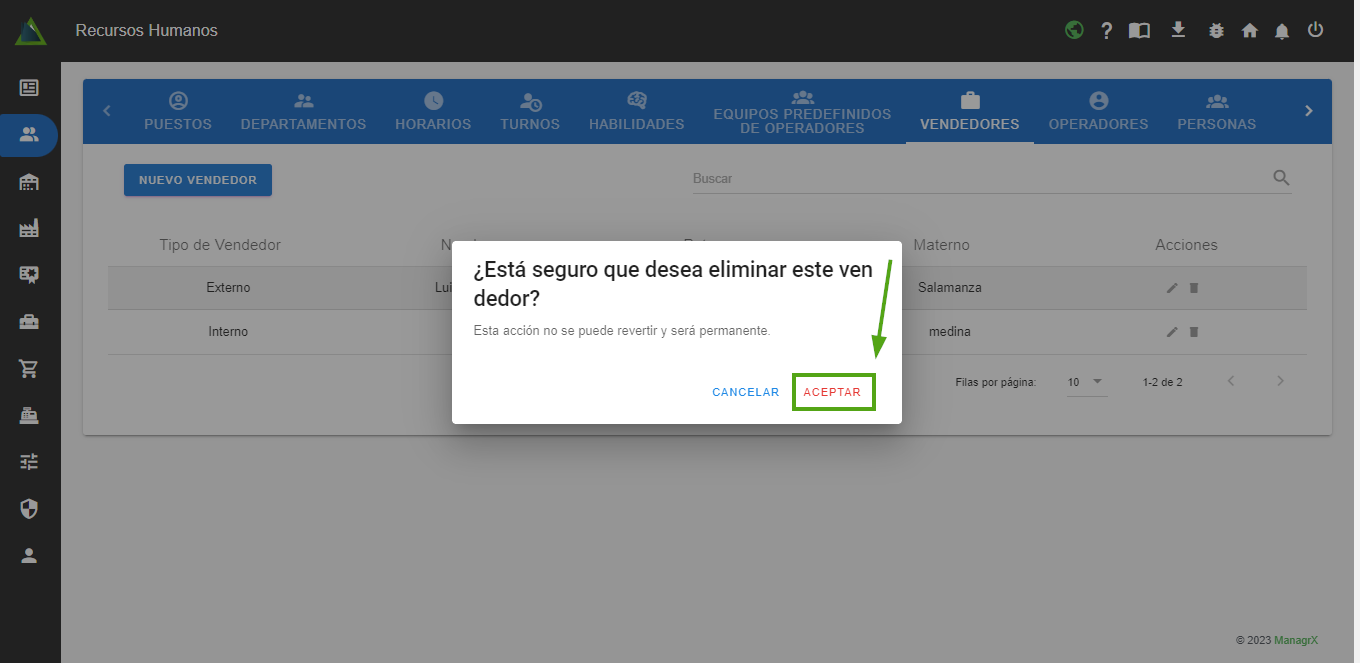Click the bug report icon

(x=1216, y=31)
